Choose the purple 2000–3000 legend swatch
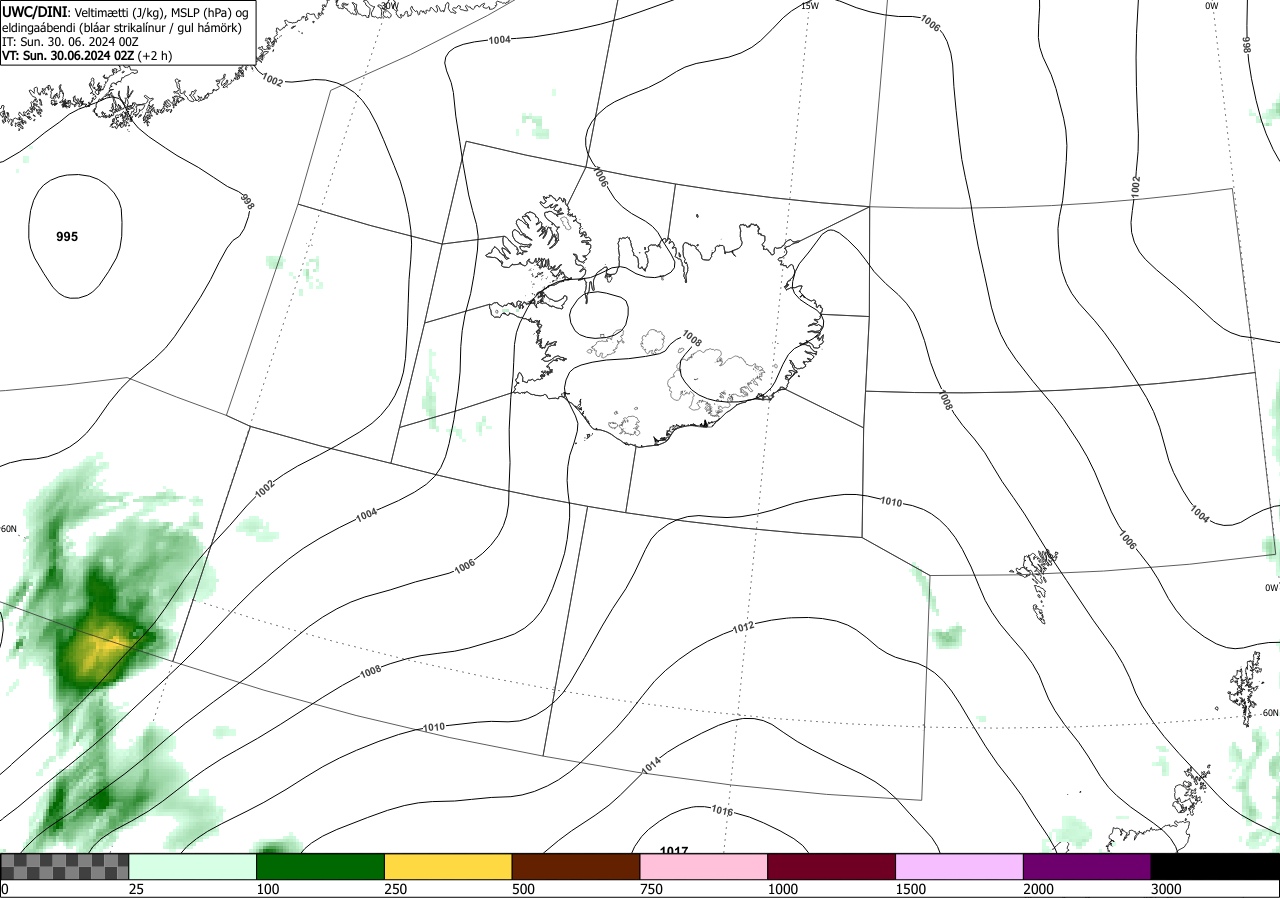 point(1087,866)
